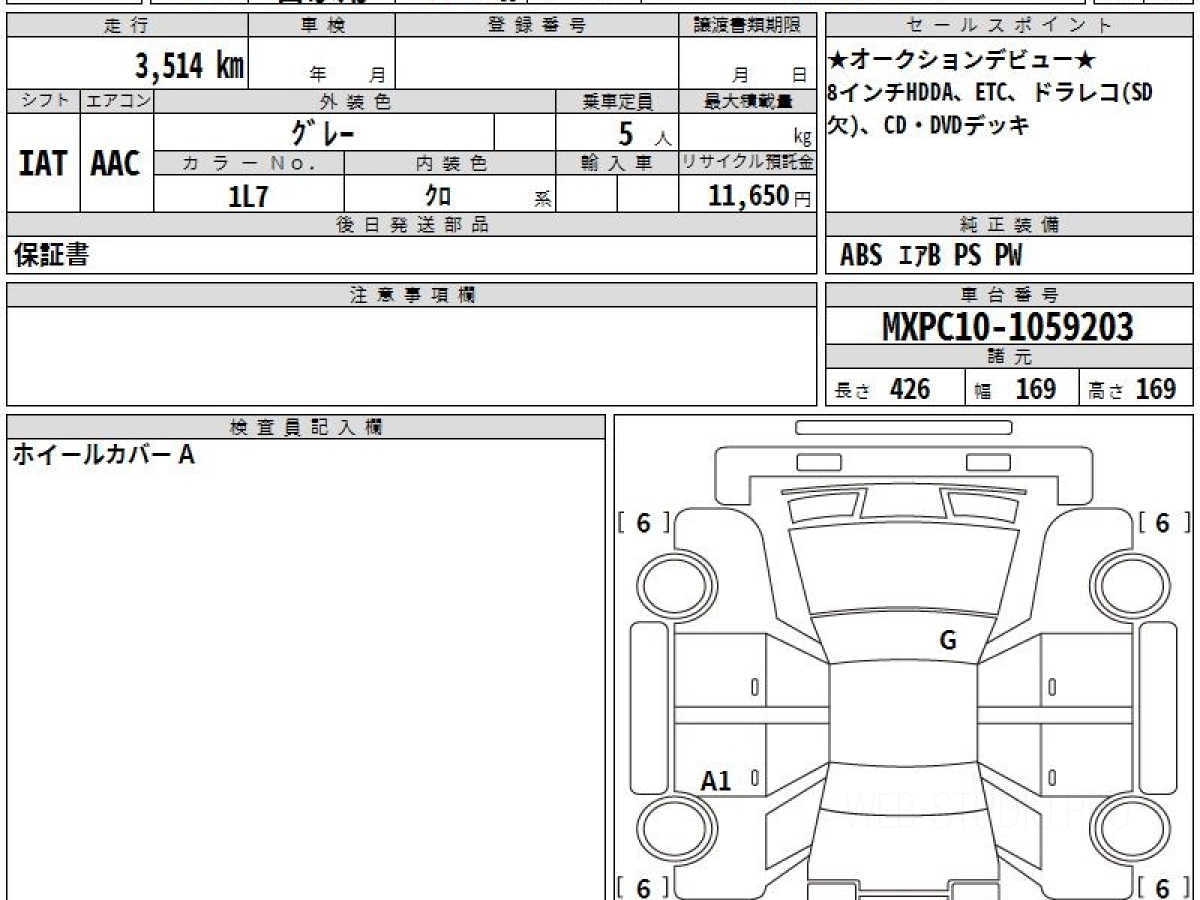
Task: Click the 注意事項欄 header
Action: point(412,295)
